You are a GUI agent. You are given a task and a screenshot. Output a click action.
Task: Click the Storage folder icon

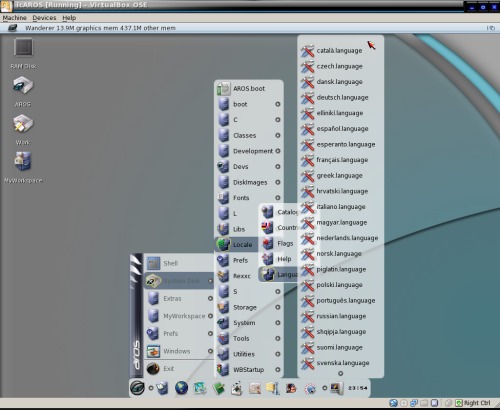tap(223, 307)
